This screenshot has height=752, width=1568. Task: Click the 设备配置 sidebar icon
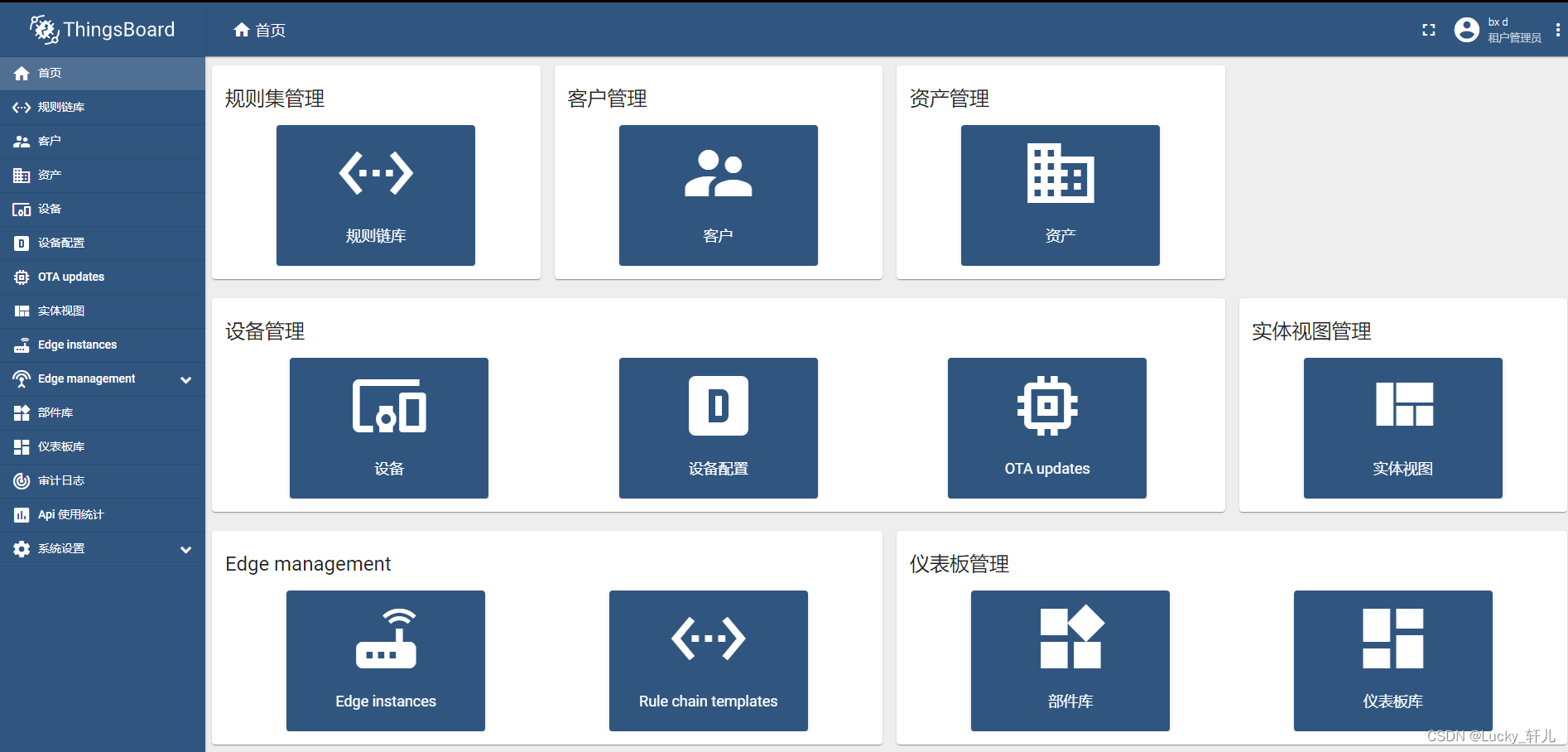pyautogui.click(x=22, y=243)
